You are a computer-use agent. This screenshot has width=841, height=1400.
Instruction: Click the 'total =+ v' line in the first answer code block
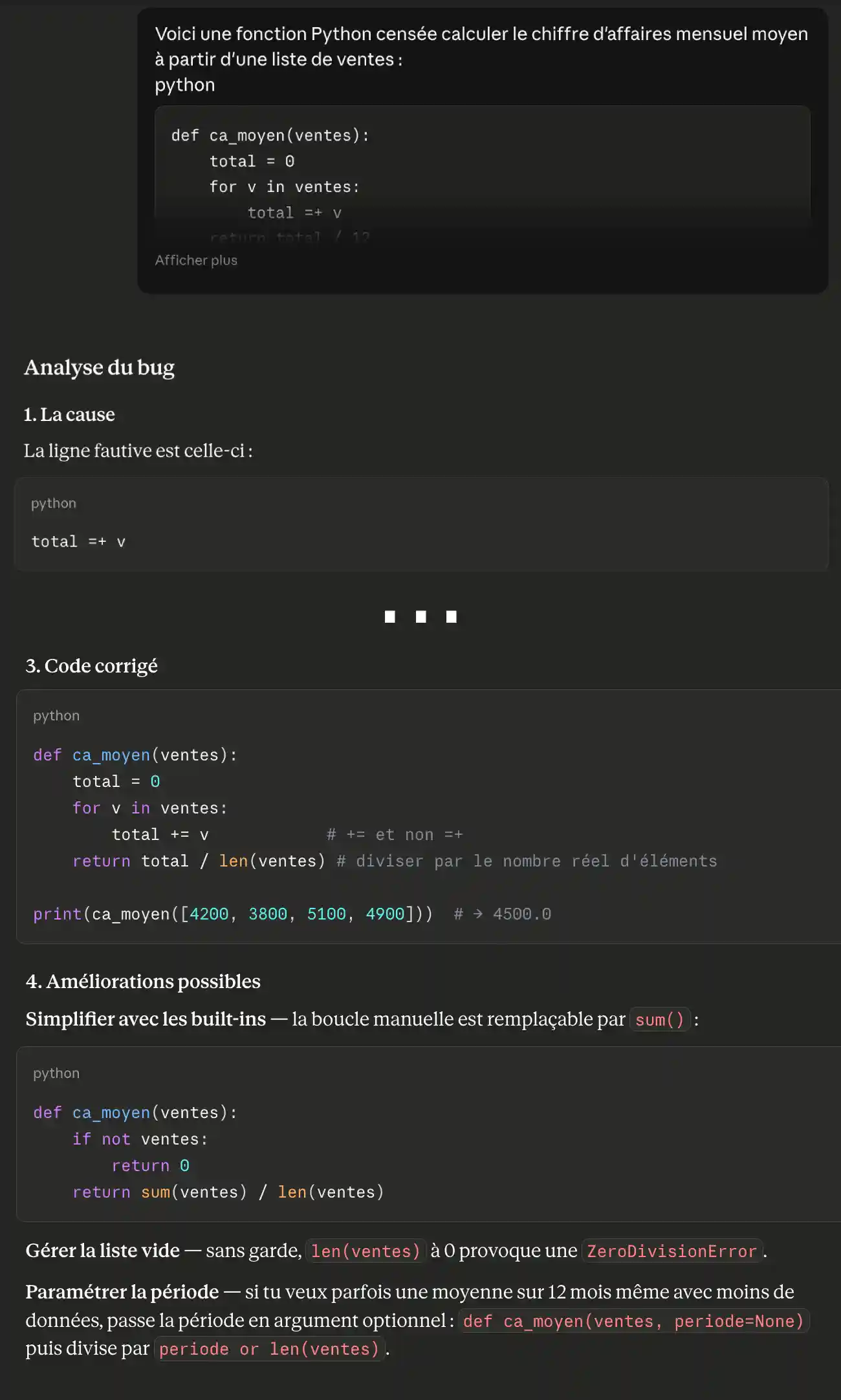(x=78, y=542)
